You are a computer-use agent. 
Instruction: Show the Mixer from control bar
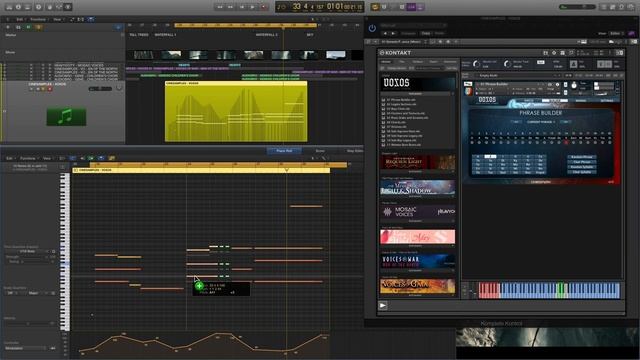point(59,7)
